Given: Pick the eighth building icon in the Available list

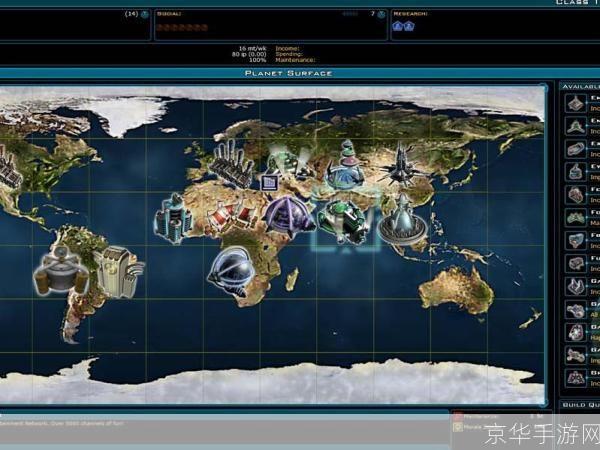Looking at the screenshot, I should point(576,264).
